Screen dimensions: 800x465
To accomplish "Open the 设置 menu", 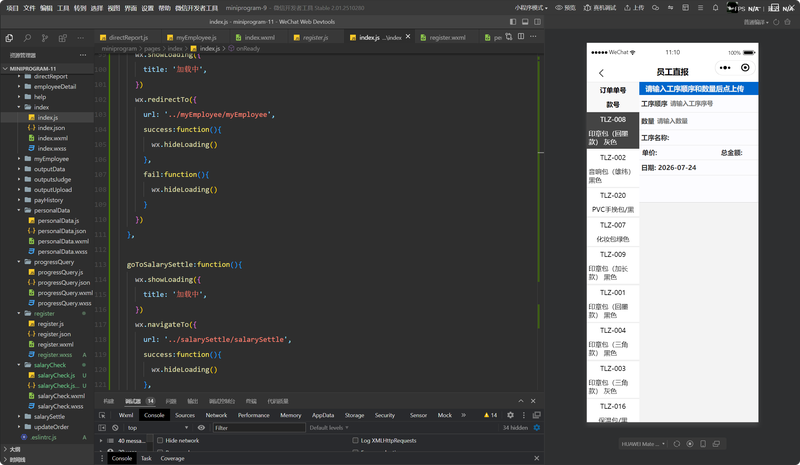I will tap(147, 8).
